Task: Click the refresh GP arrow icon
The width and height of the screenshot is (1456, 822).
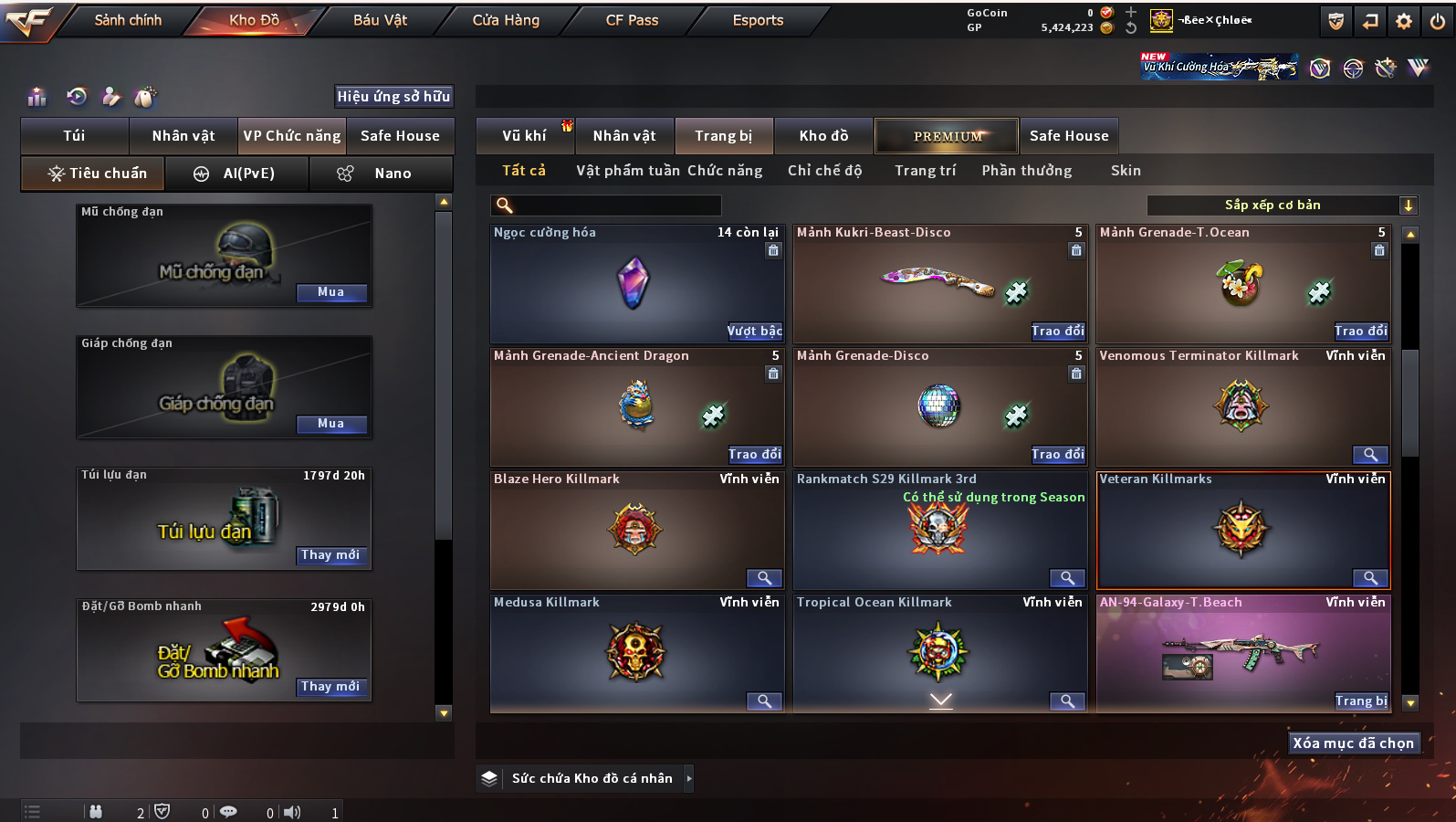Action: [x=1131, y=27]
